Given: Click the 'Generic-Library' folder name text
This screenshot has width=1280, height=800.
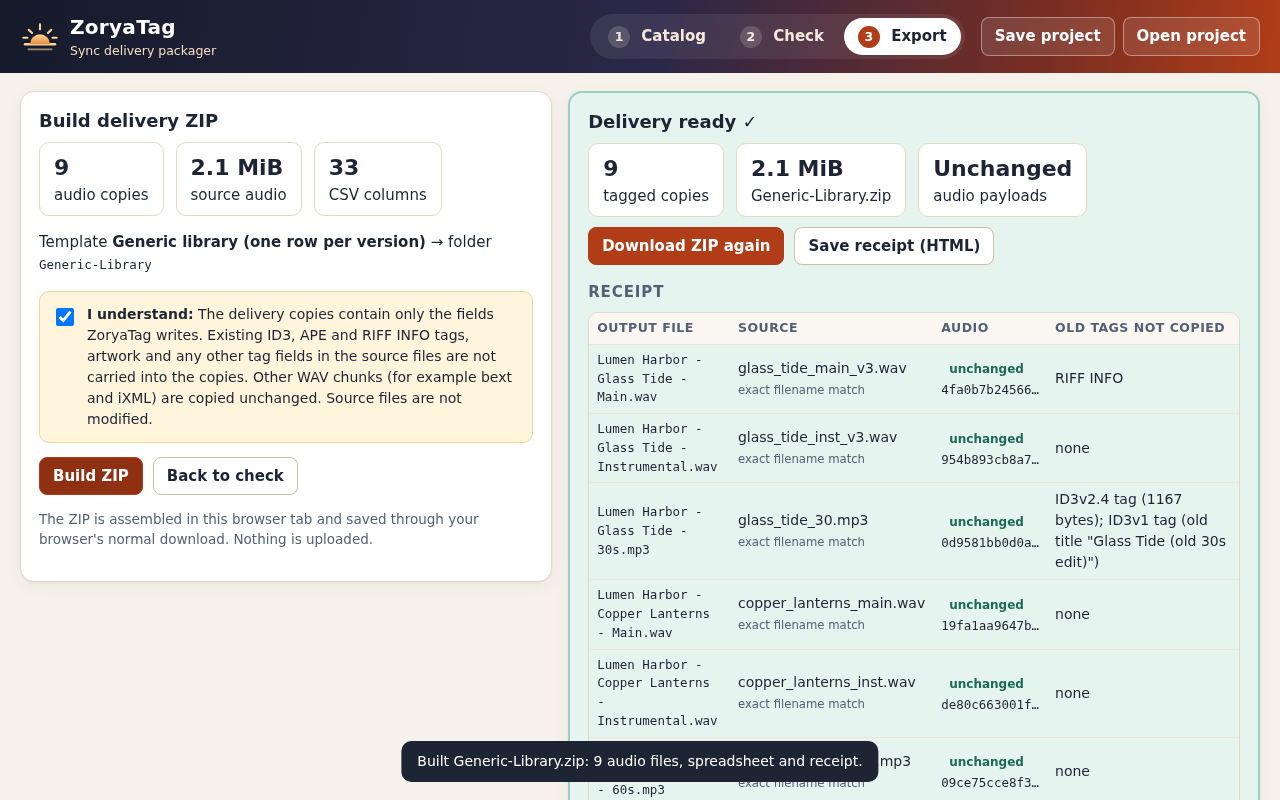Looking at the screenshot, I should (95, 265).
